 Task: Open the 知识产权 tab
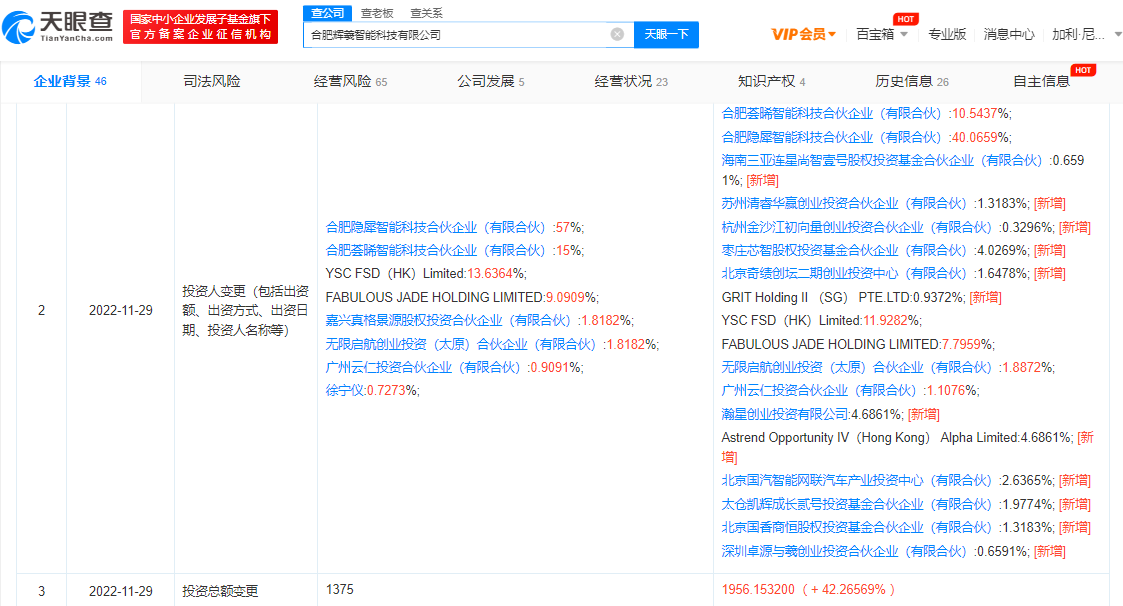771,82
